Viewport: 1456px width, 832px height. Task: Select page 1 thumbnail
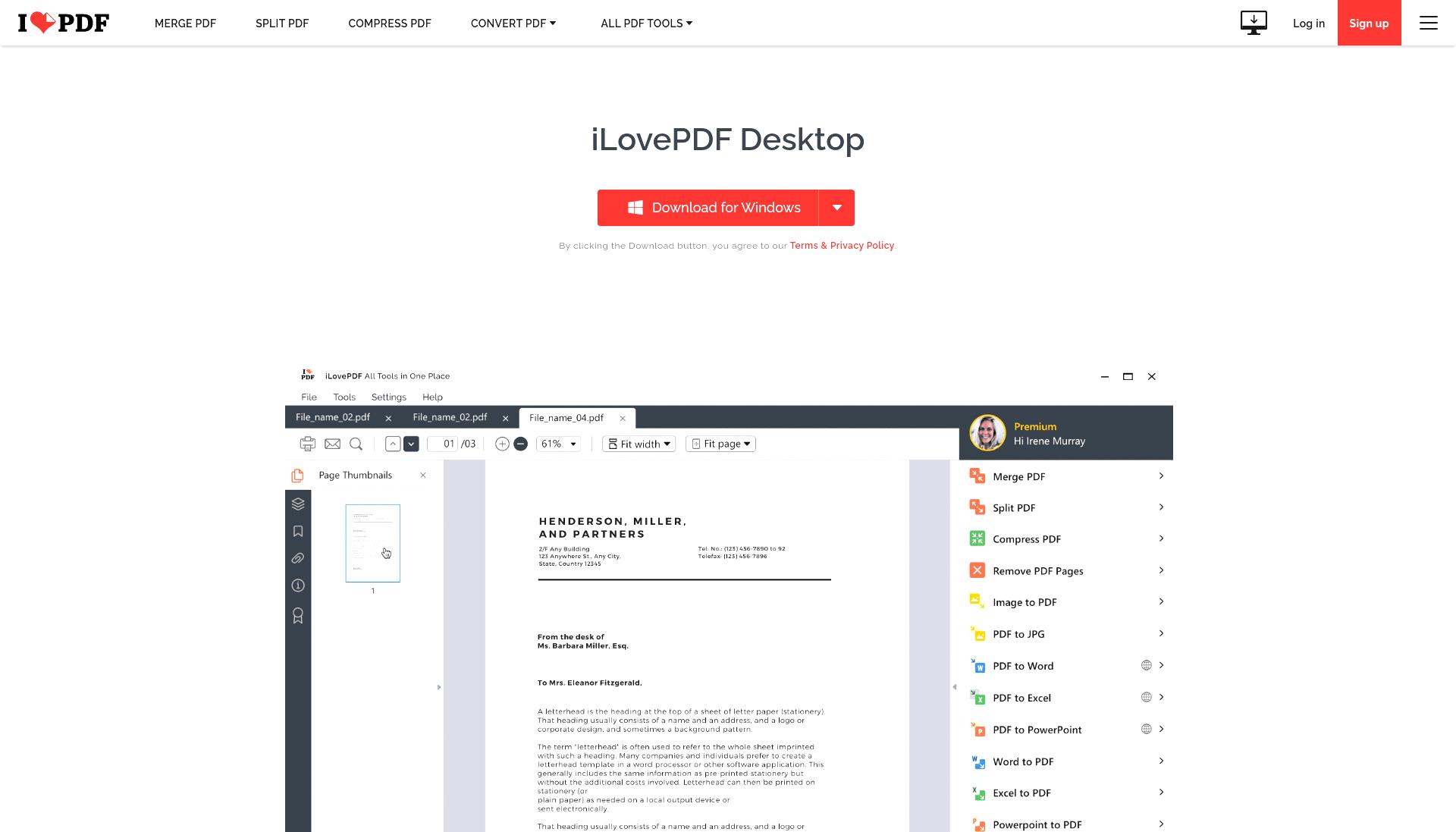coord(373,543)
